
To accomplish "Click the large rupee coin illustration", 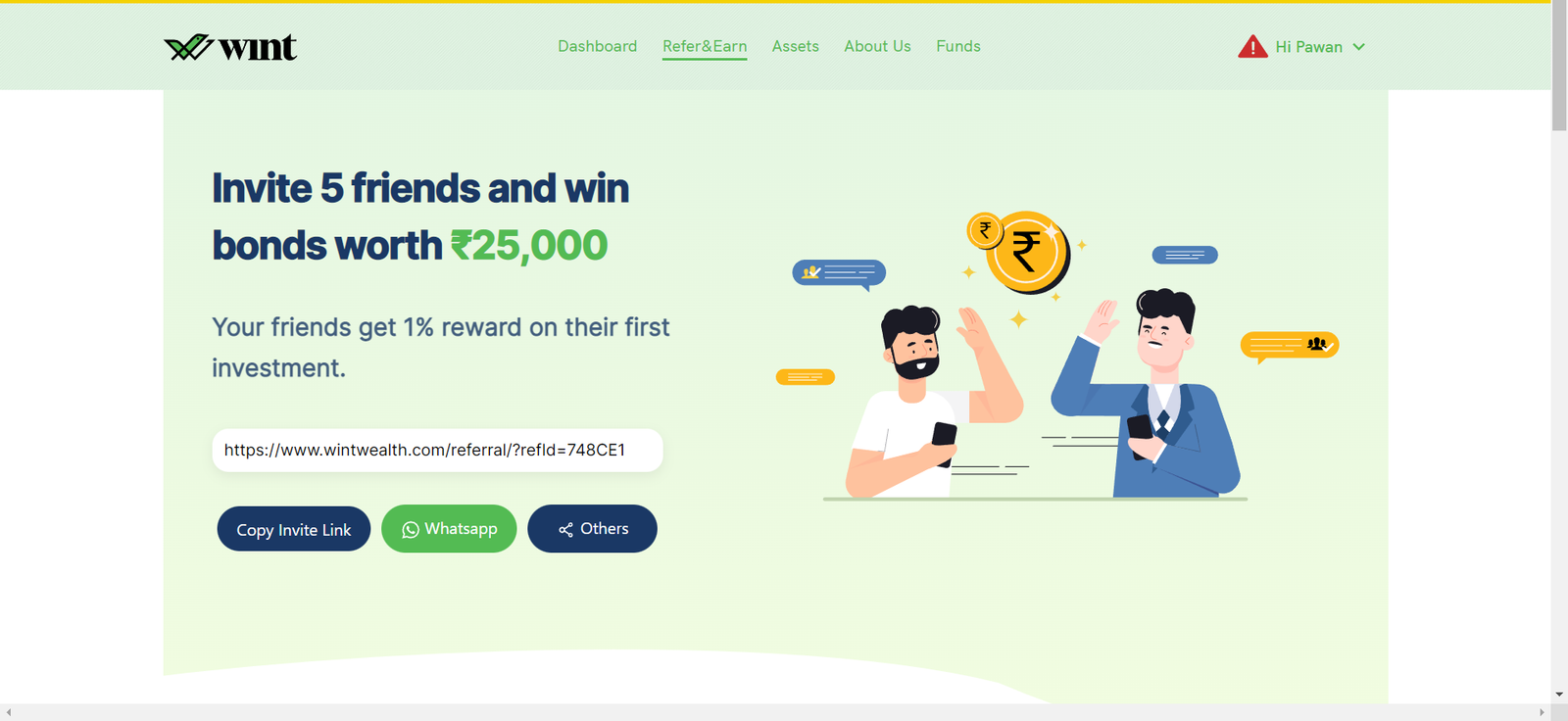I will point(1027,253).
